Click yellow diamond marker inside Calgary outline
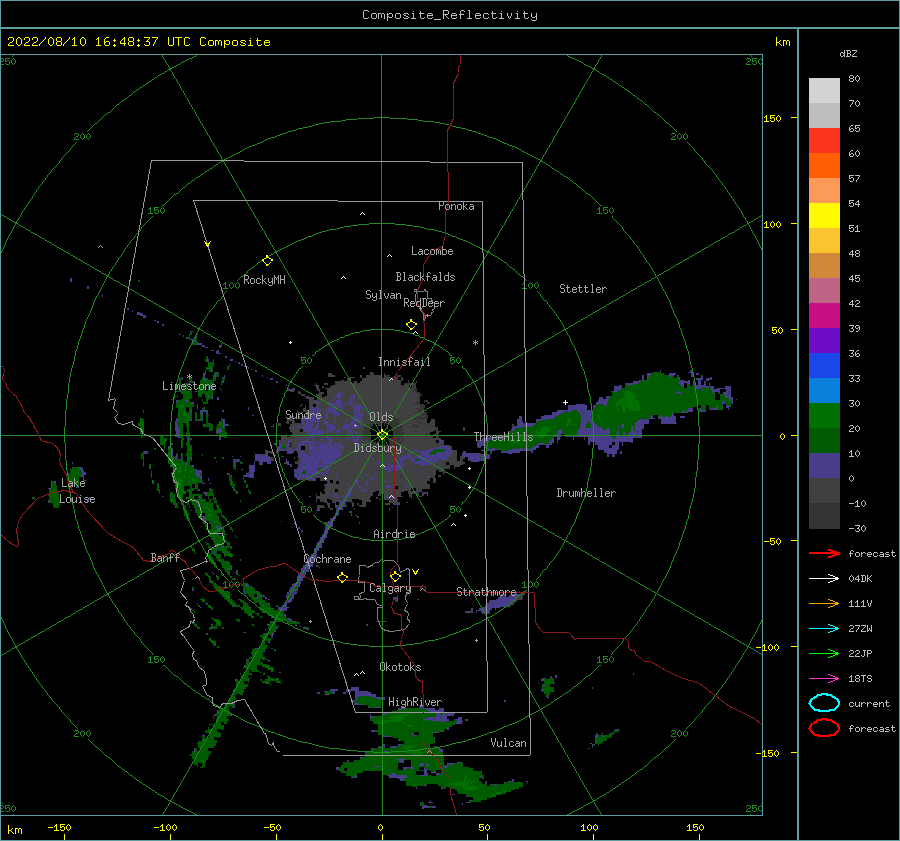This screenshot has height=841, width=900. 395,576
